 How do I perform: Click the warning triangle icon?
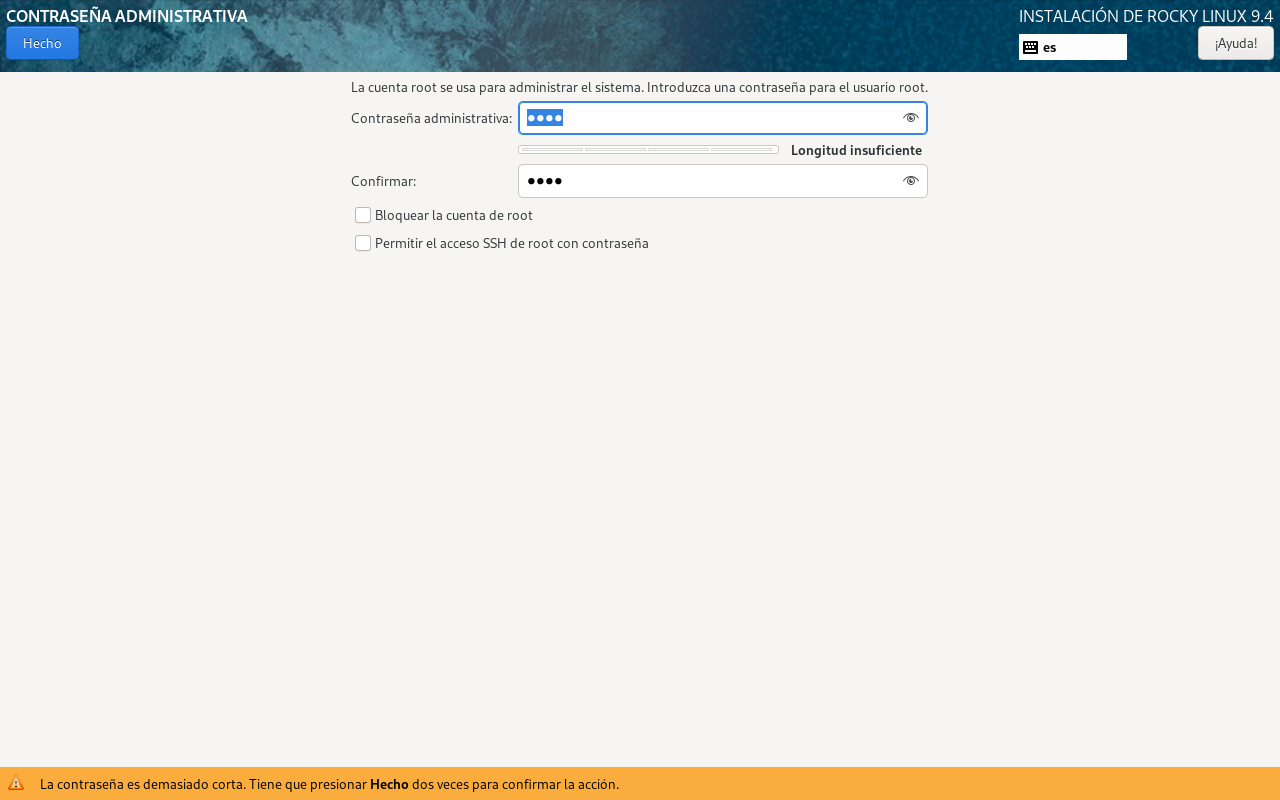(16, 784)
